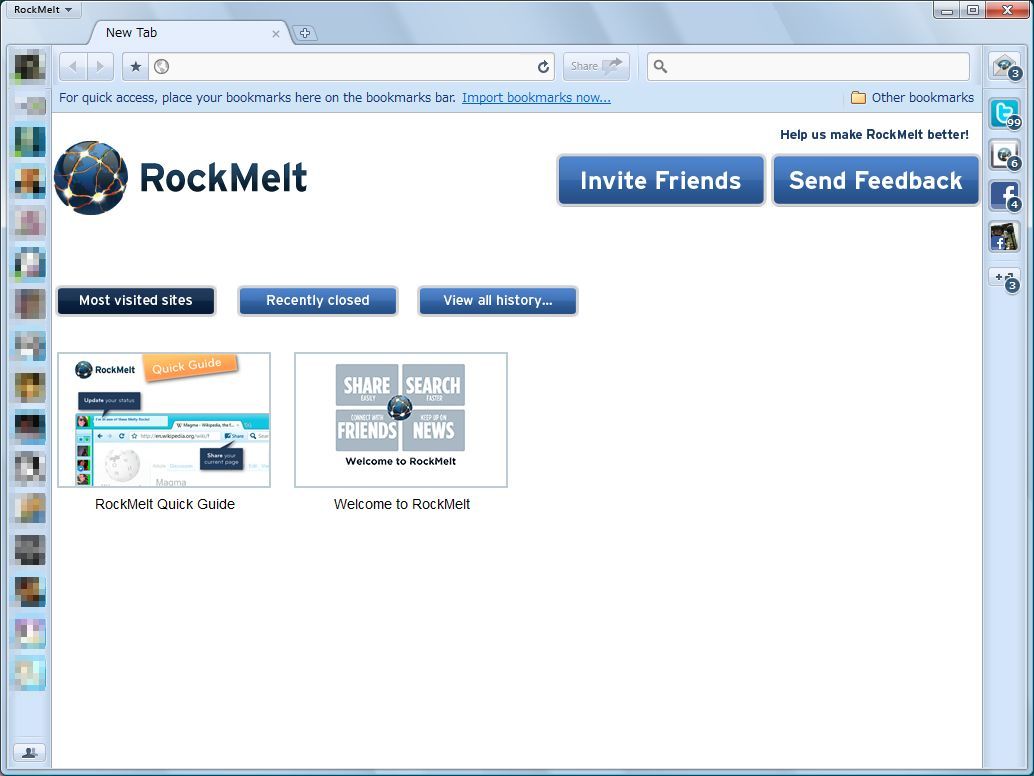
Task: Click the Invite Friends button
Action: point(661,180)
